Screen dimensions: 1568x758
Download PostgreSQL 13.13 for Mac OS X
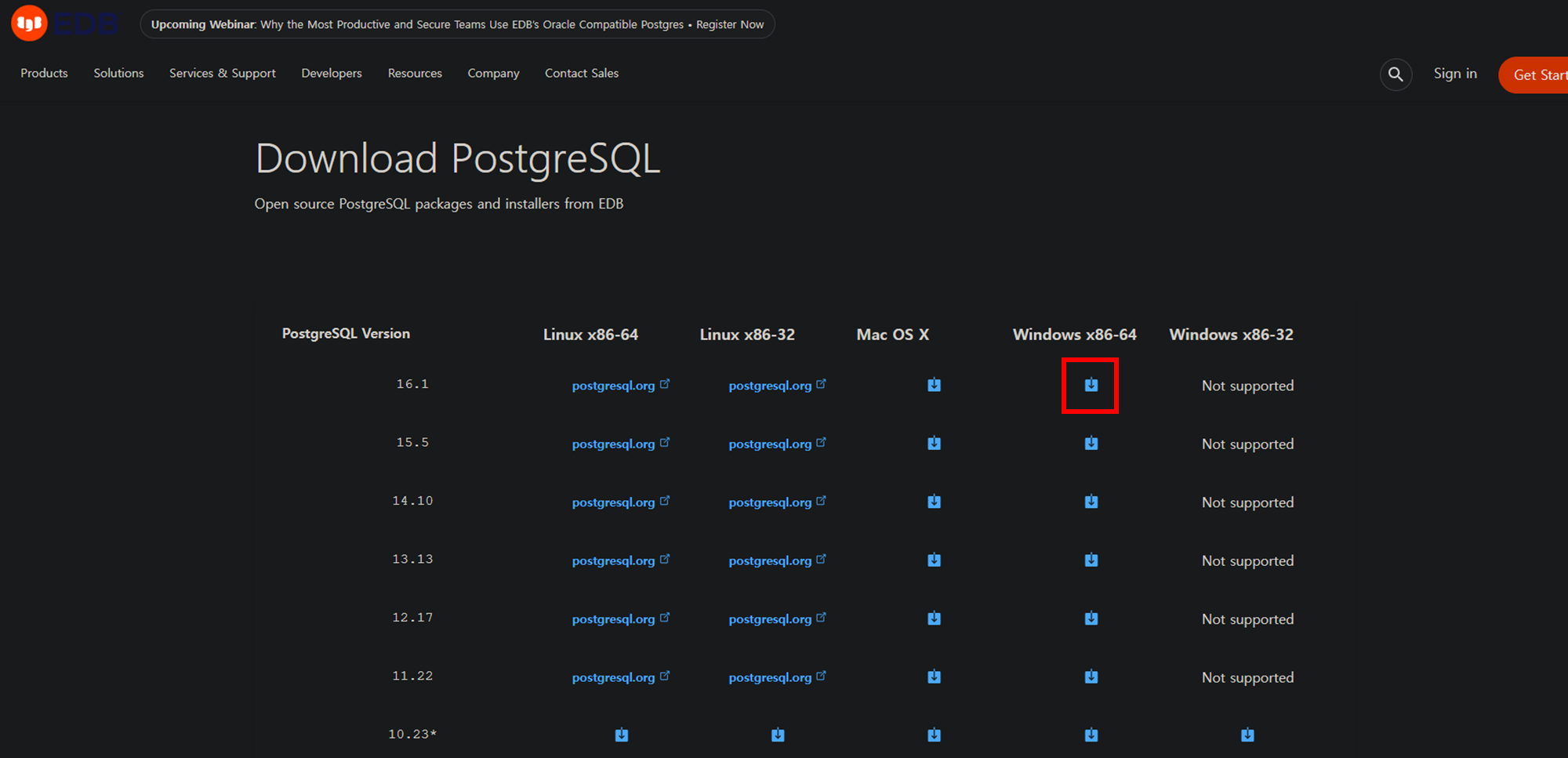coord(934,560)
